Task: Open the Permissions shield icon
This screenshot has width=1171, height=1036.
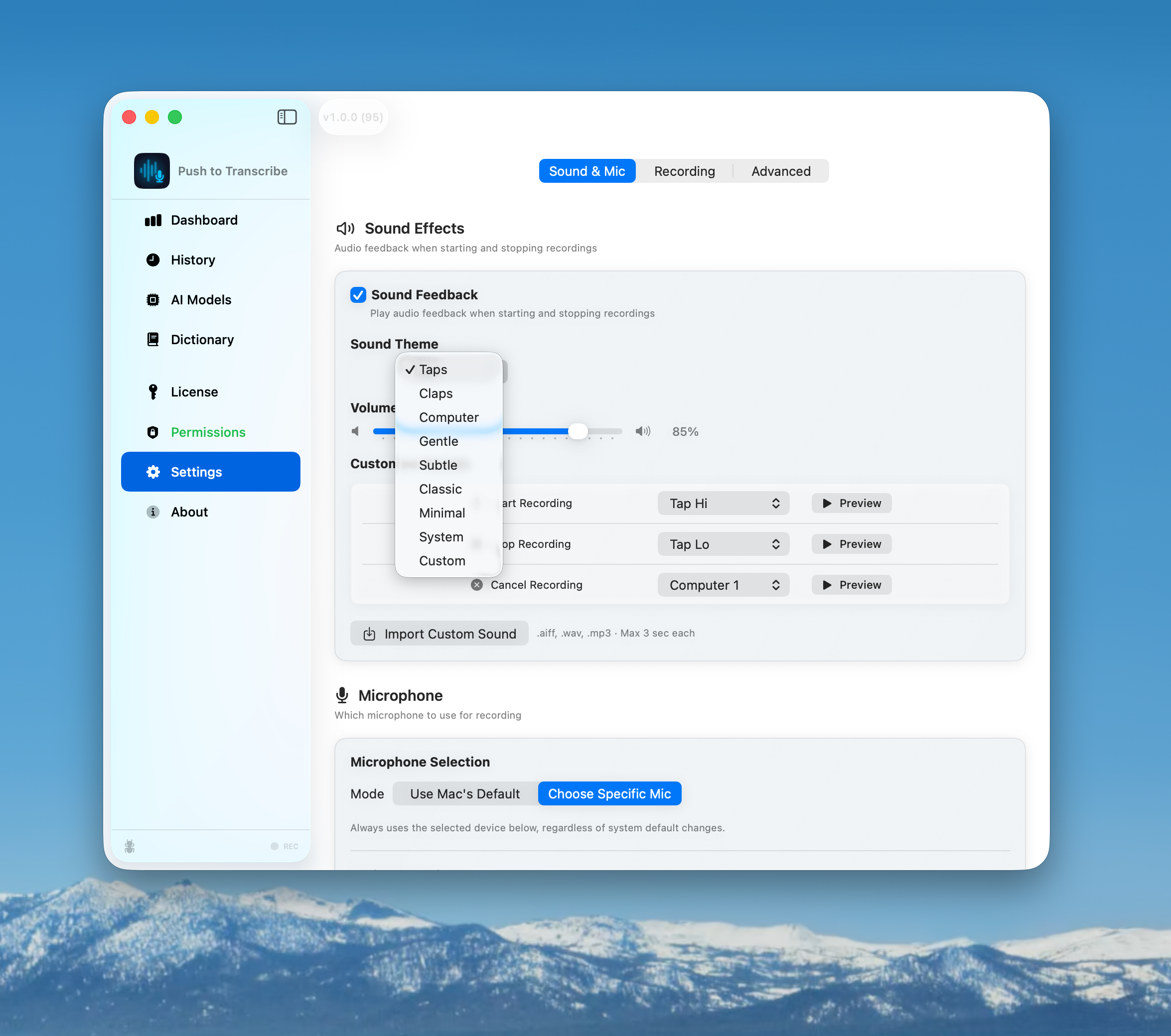Action: 152,432
